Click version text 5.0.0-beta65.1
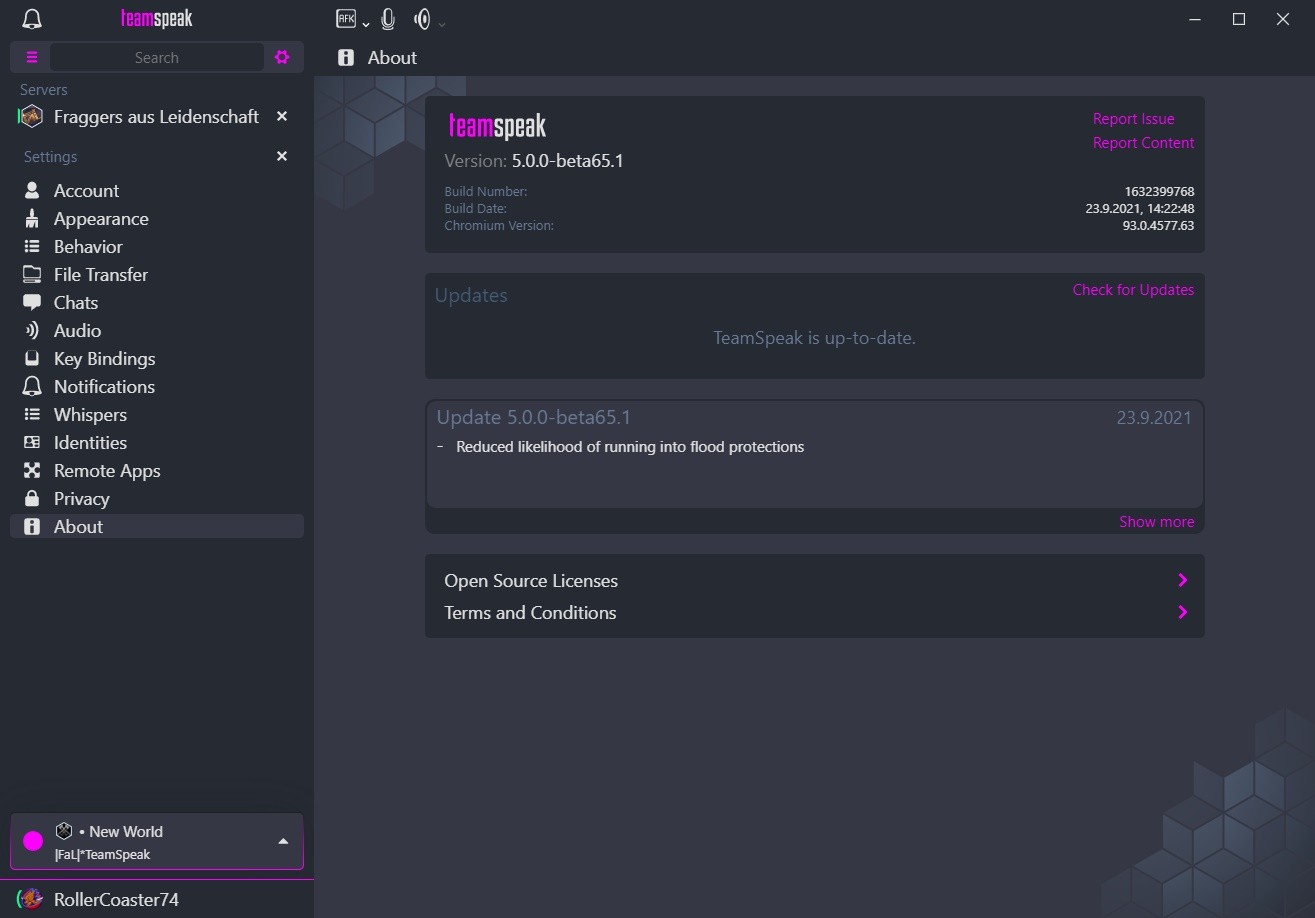The width and height of the screenshot is (1315, 918). pyautogui.click(x=568, y=161)
